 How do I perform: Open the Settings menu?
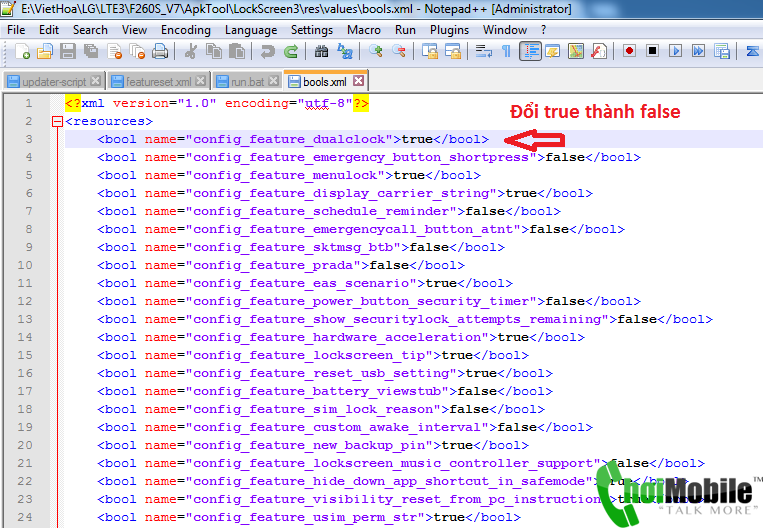[311, 30]
